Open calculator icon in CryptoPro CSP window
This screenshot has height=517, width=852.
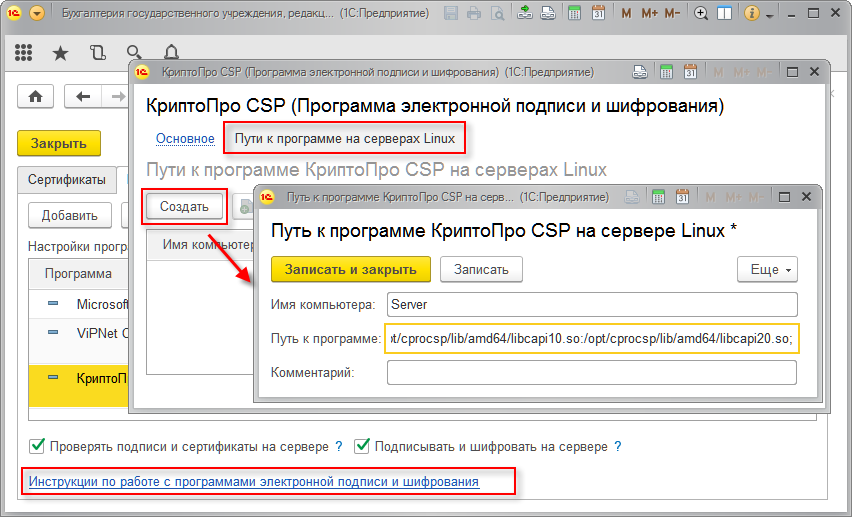666,72
